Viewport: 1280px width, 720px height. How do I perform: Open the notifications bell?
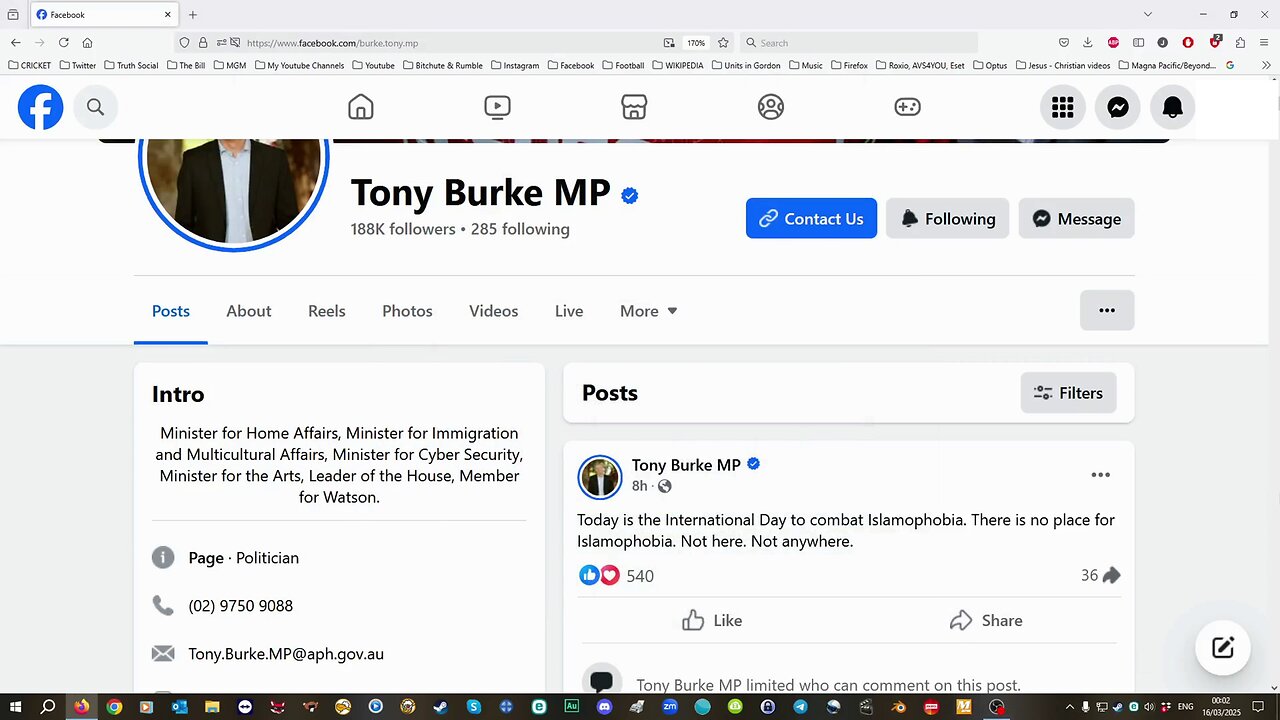(1173, 107)
